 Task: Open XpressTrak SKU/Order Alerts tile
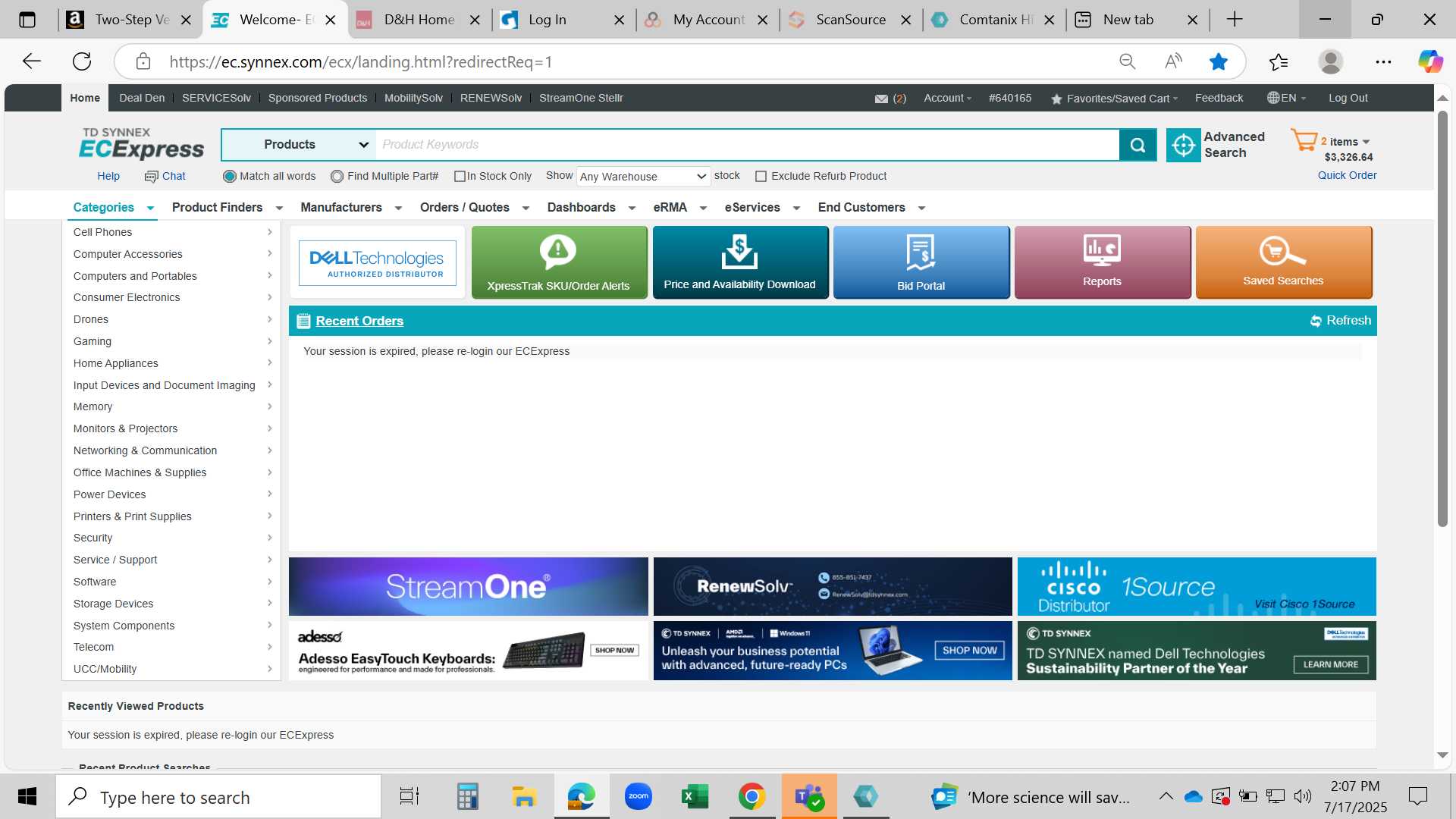(559, 262)
